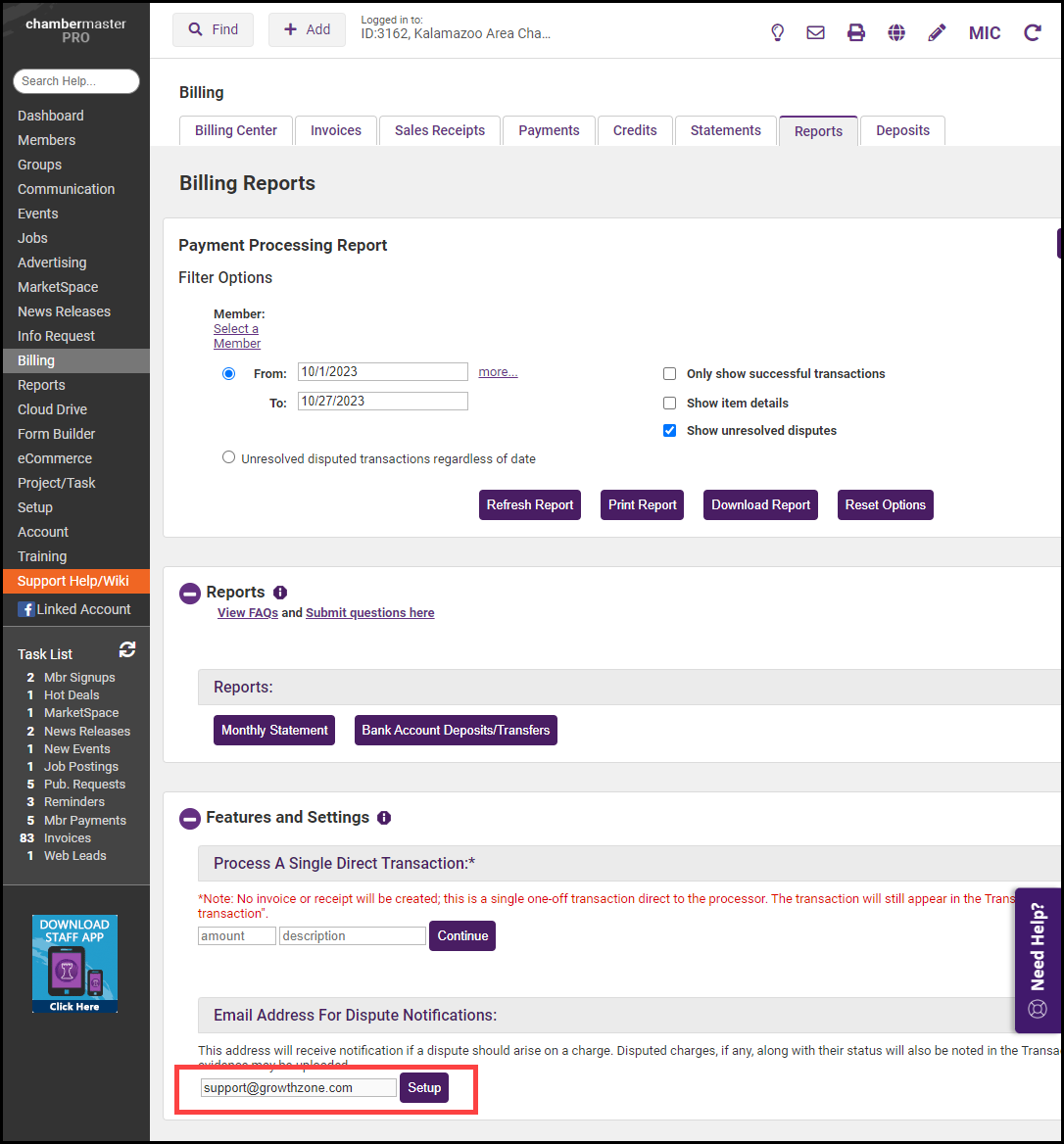This screenshot has width=1064, height=1144.
Task: Click Download Report
Action: pyautogui.click(x=760, y=504)
